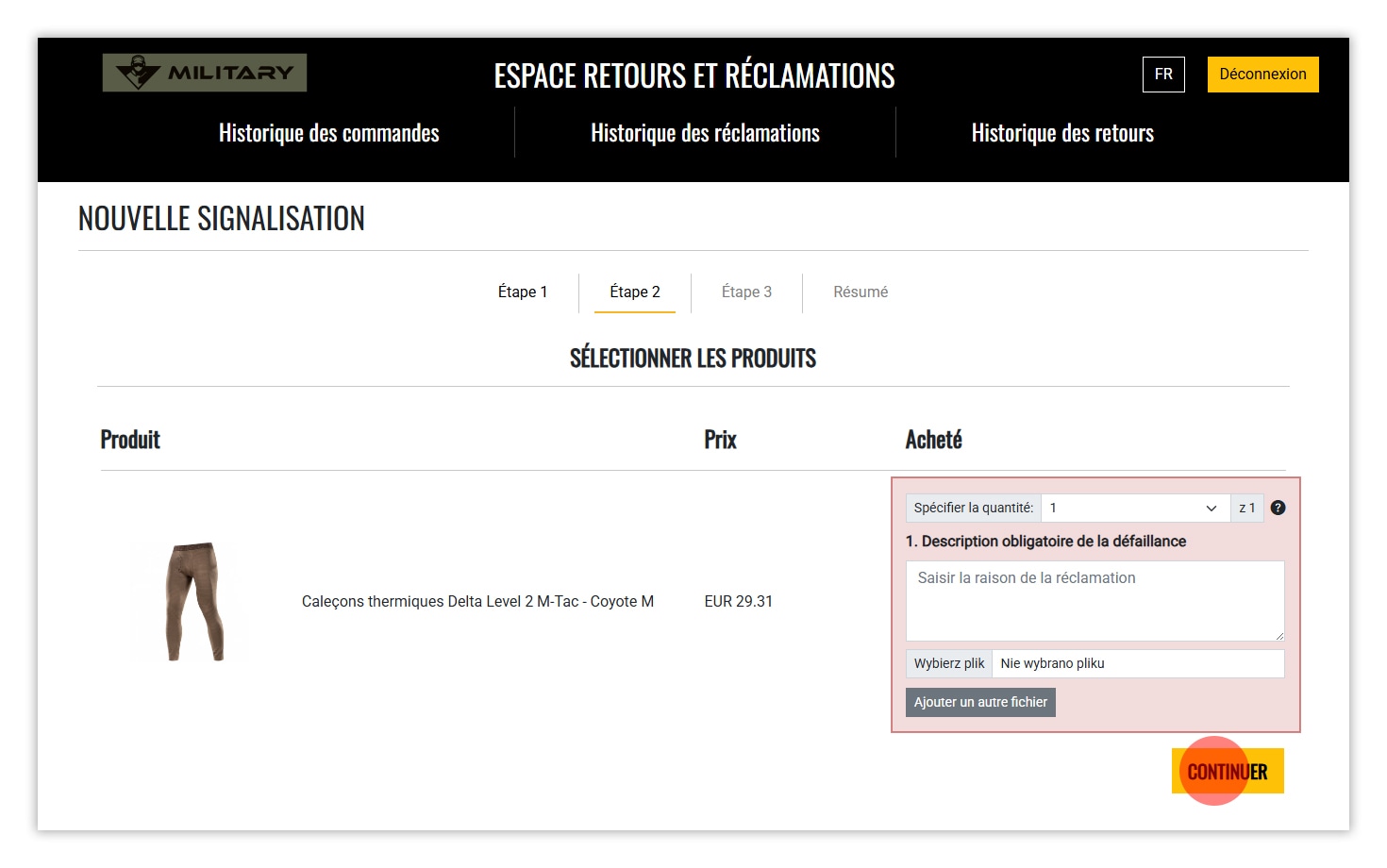Expand the Spécifier la quantité dropdown
The height and width of the screenshot is (868, 1387).
pyautogui.click(x=1134, y=508)
